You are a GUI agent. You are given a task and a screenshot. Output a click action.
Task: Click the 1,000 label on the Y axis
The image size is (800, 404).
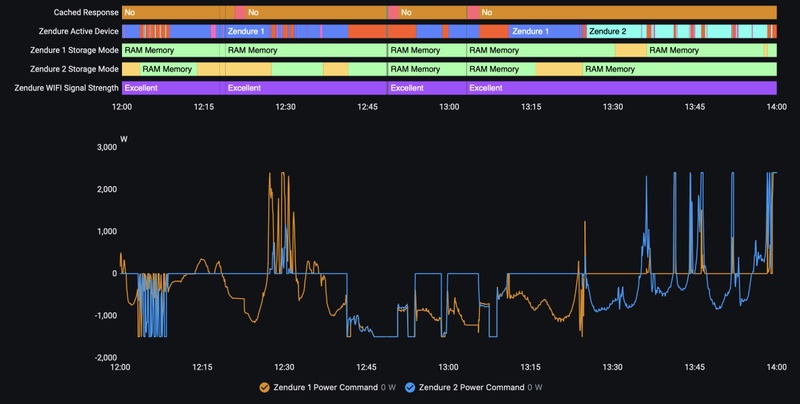point(107,231)
